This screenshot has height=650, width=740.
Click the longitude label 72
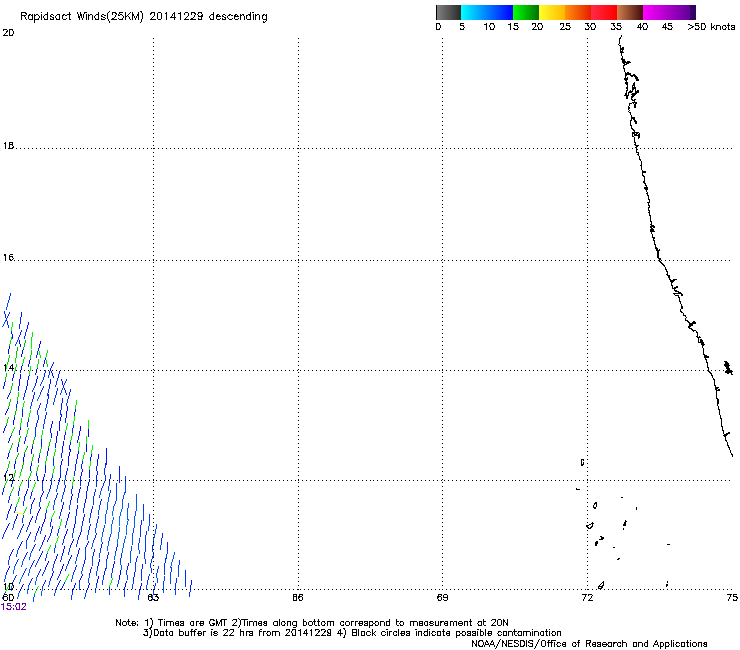click(587, 598)
